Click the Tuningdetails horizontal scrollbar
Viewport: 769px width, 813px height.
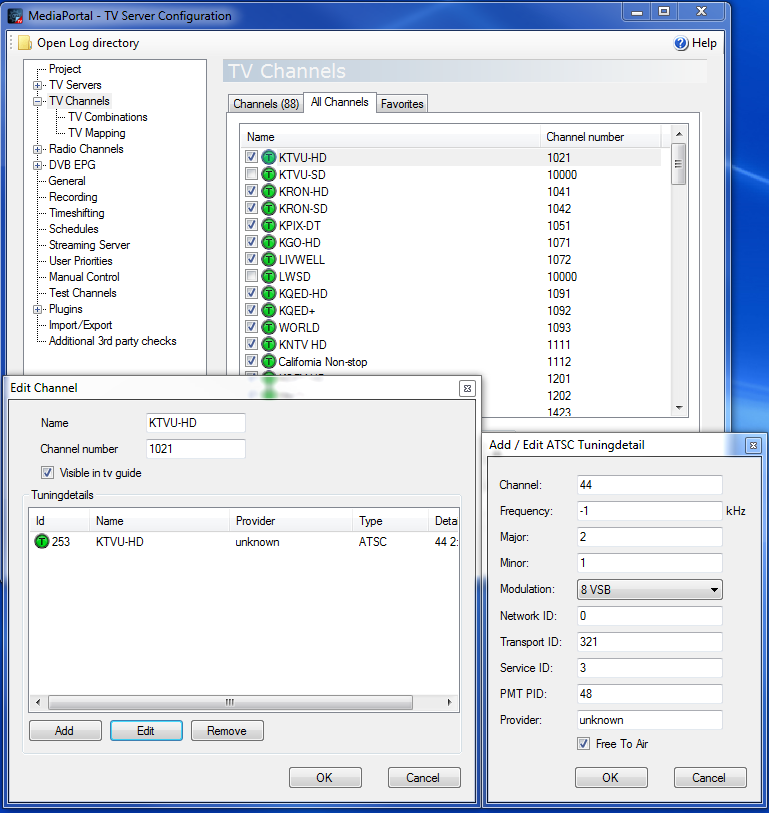230,702
